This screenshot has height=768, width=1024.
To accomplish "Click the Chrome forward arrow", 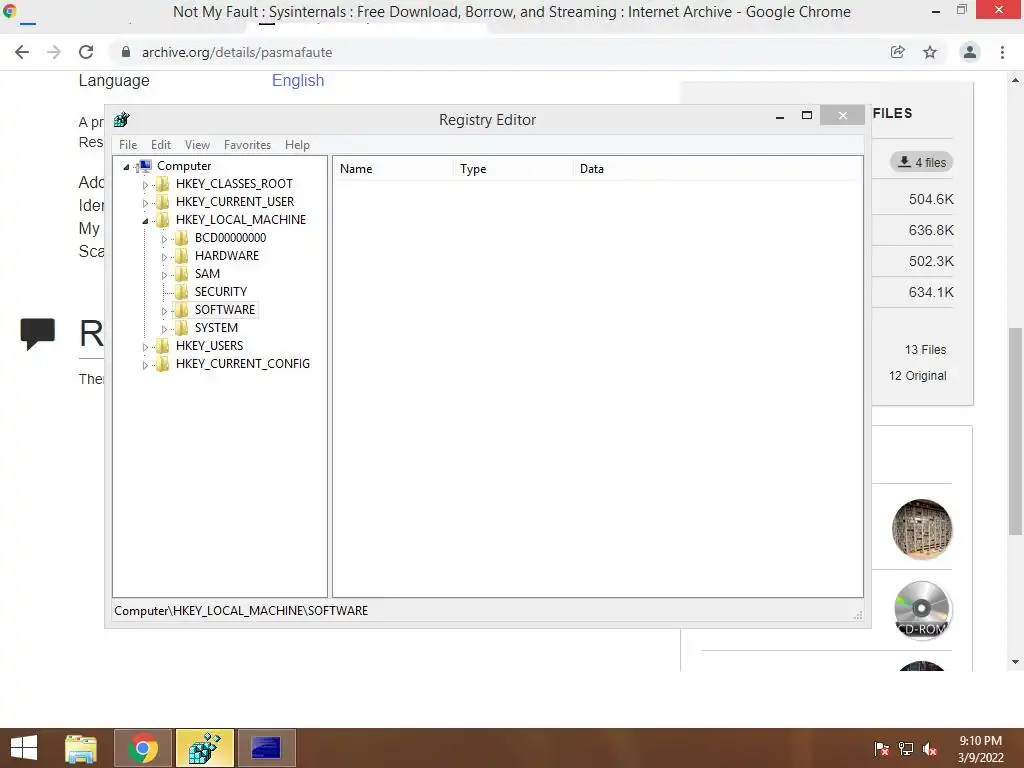I will click(x=54, y=52).
